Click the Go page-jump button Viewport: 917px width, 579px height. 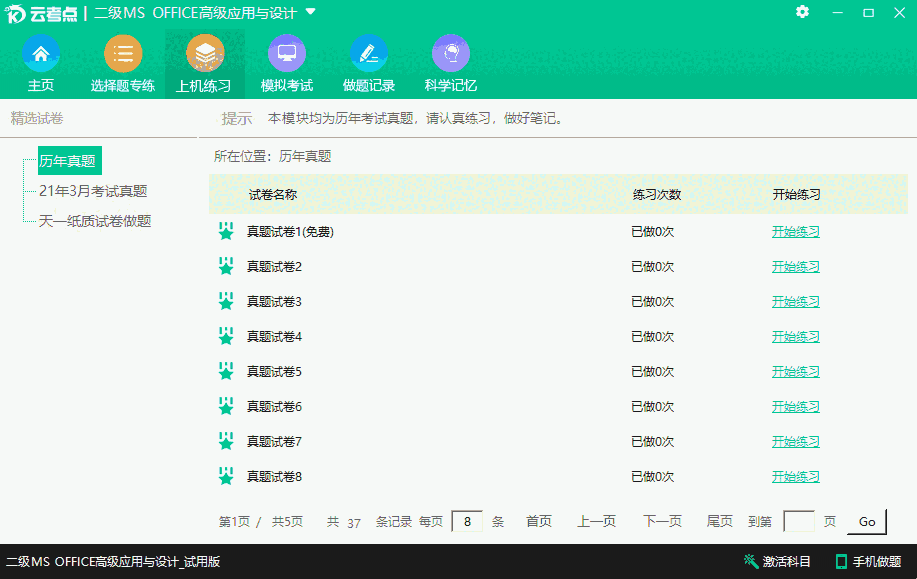coord(866,521)
